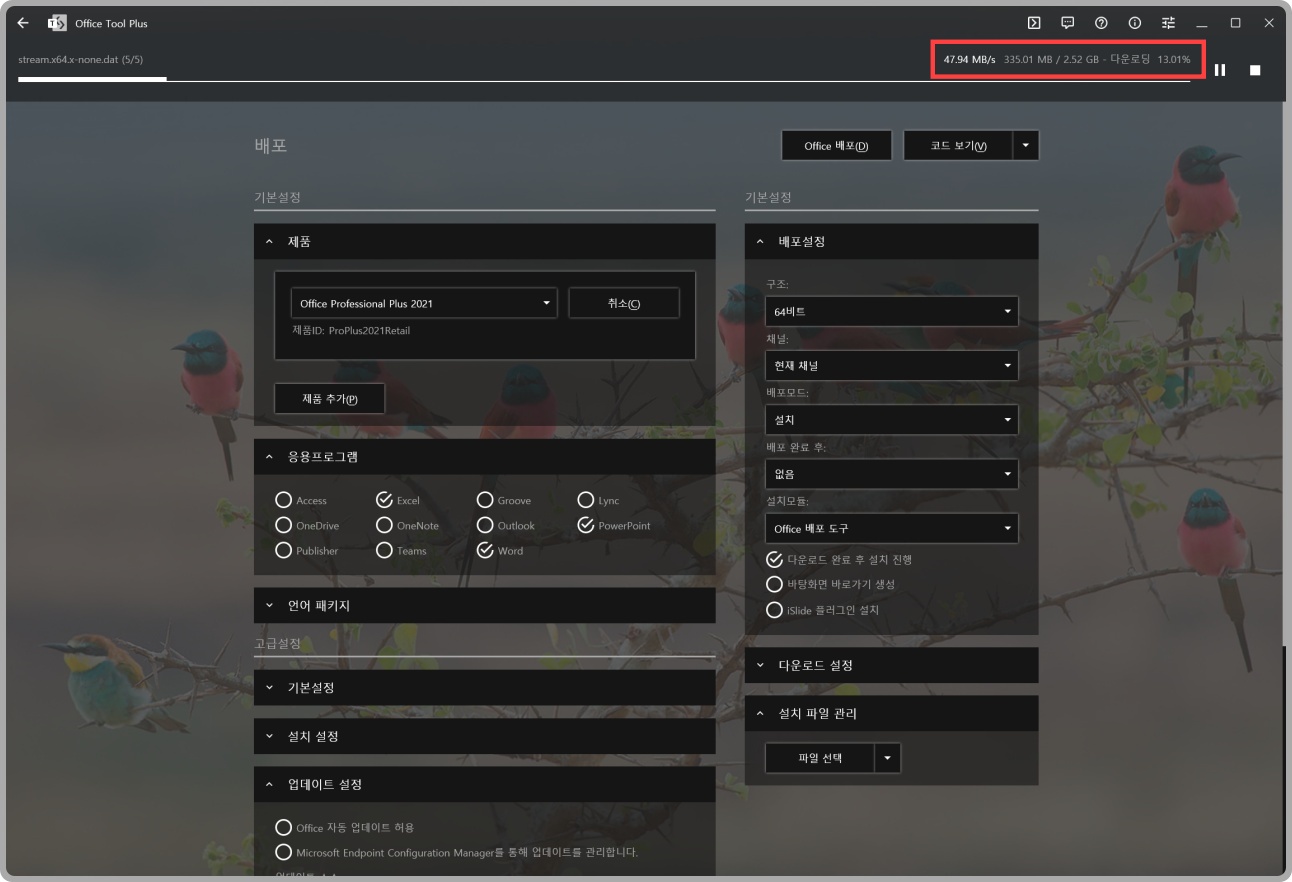
Task: Open the 구조 architecture dropdown showing 64비트
Action: tap(891, 311)
